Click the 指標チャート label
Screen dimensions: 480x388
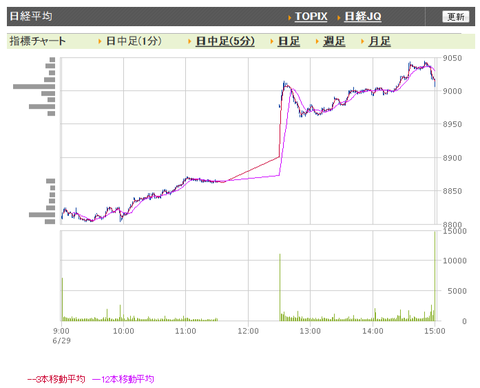pos(38,41)
